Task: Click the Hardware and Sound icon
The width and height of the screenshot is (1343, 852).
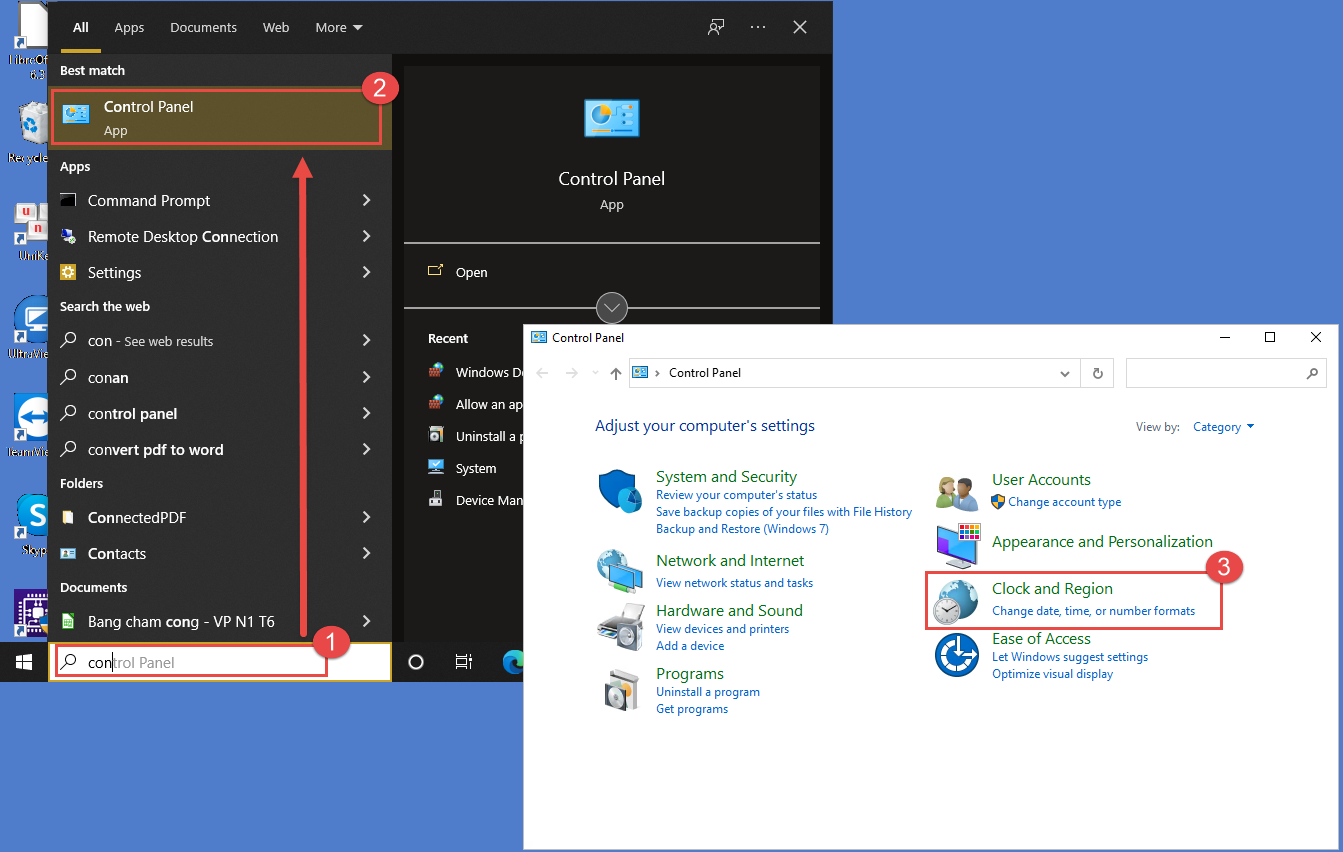Action: pyautogui.click(x=620, y=626)
